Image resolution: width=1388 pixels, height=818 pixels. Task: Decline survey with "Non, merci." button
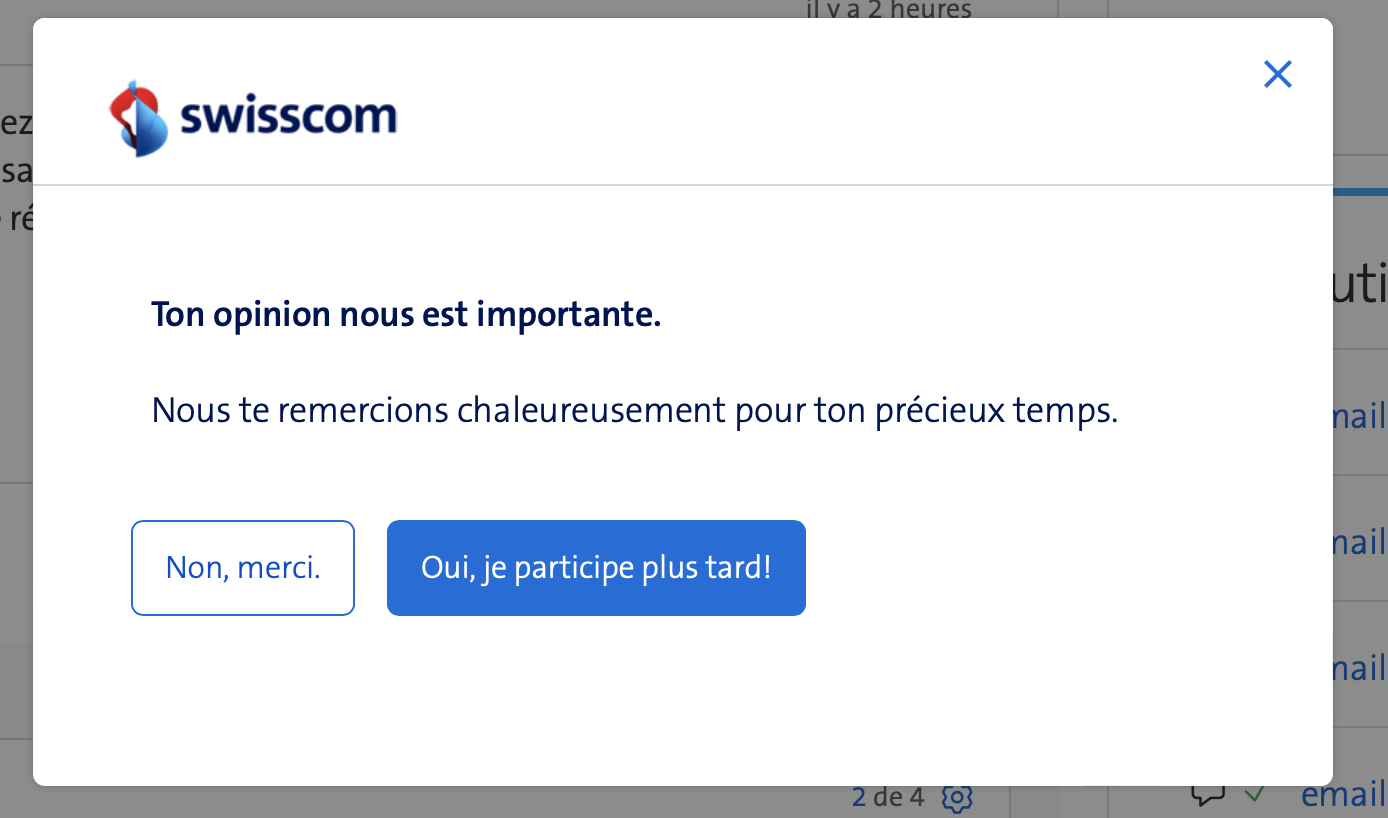(243, 568)
